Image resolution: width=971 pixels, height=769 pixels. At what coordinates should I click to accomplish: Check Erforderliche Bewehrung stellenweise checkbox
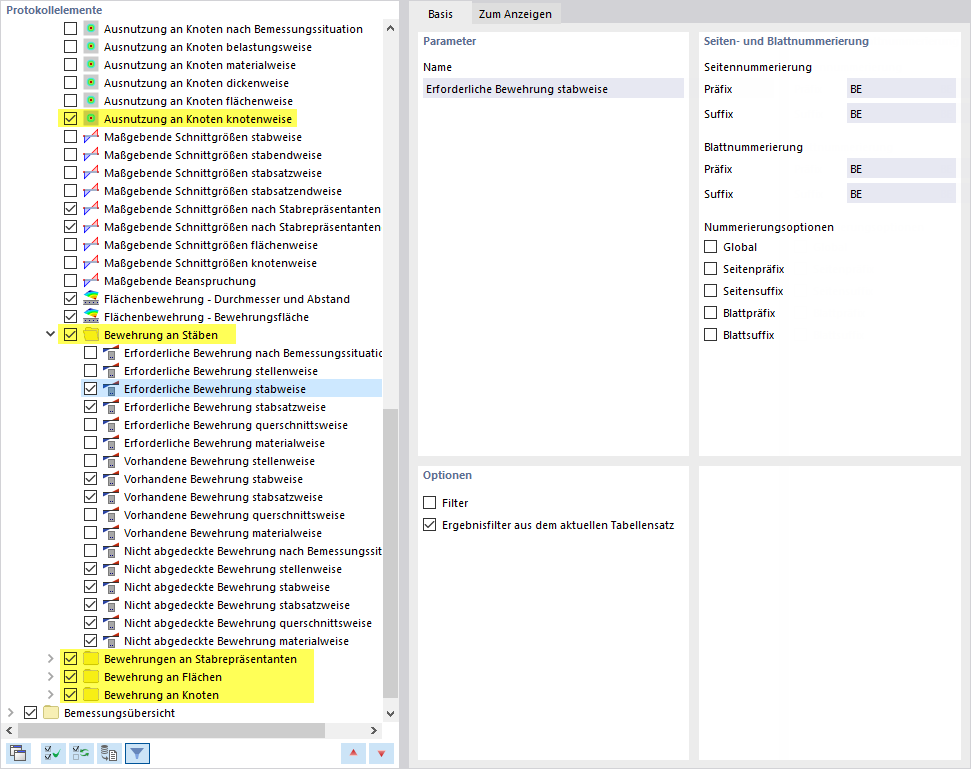click(x=90, y=370)
